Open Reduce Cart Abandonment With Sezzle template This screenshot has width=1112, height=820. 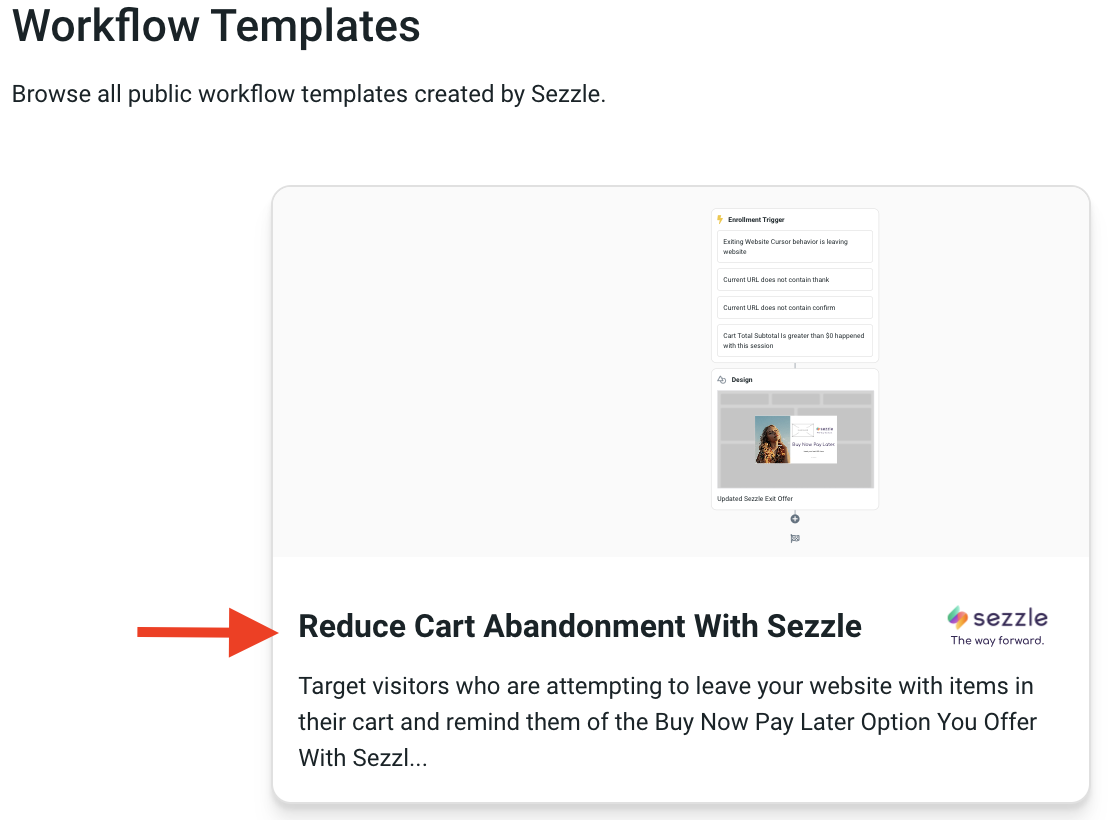pos(580,626)
